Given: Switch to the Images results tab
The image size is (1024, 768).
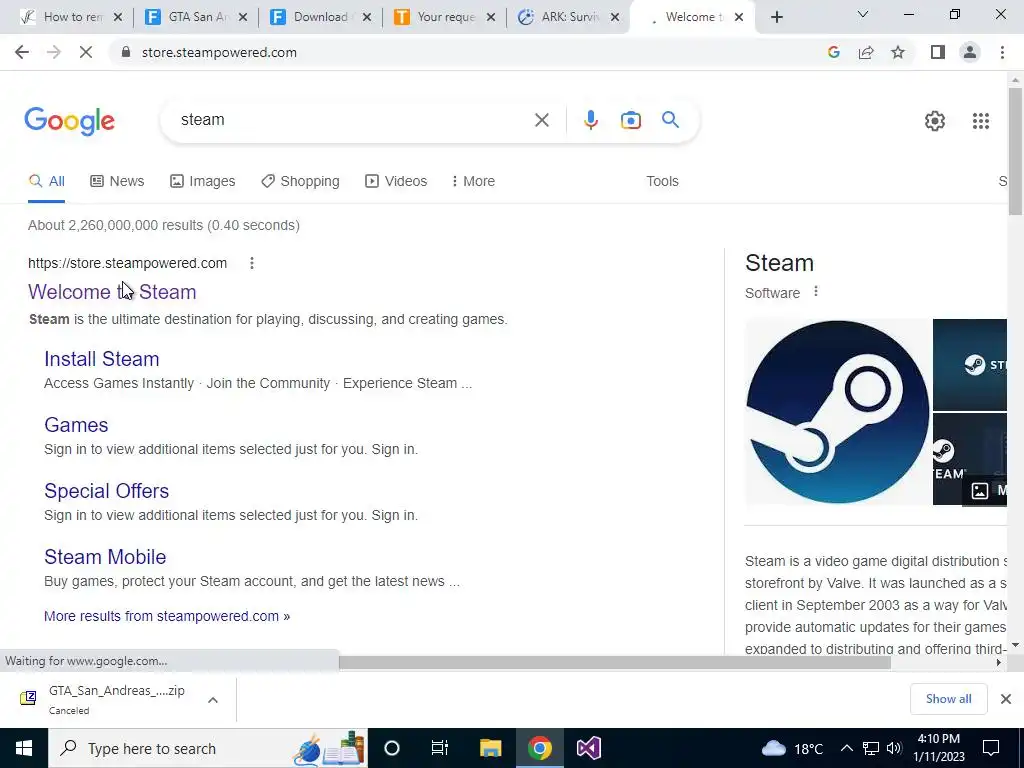Looking at the screenshot, I should [202, 182].
